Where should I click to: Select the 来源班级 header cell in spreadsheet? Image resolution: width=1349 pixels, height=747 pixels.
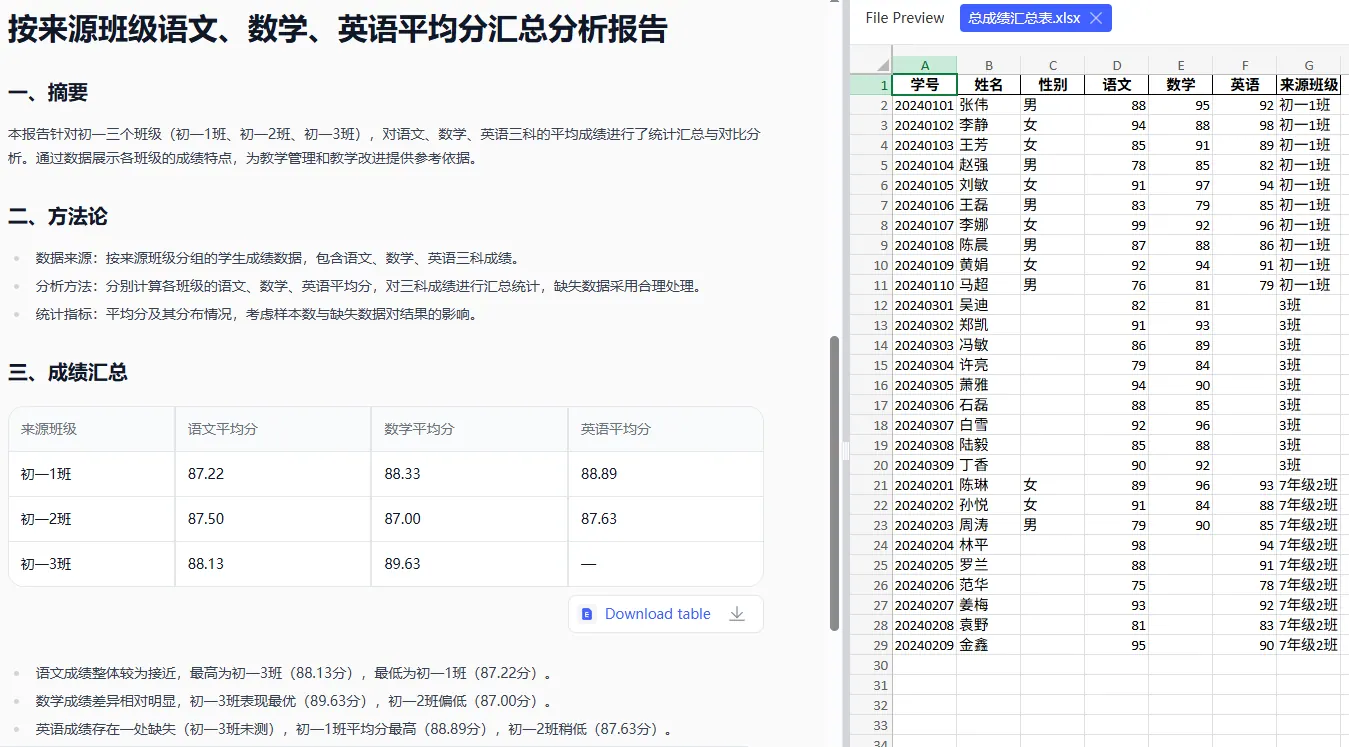coord(1309,85)
